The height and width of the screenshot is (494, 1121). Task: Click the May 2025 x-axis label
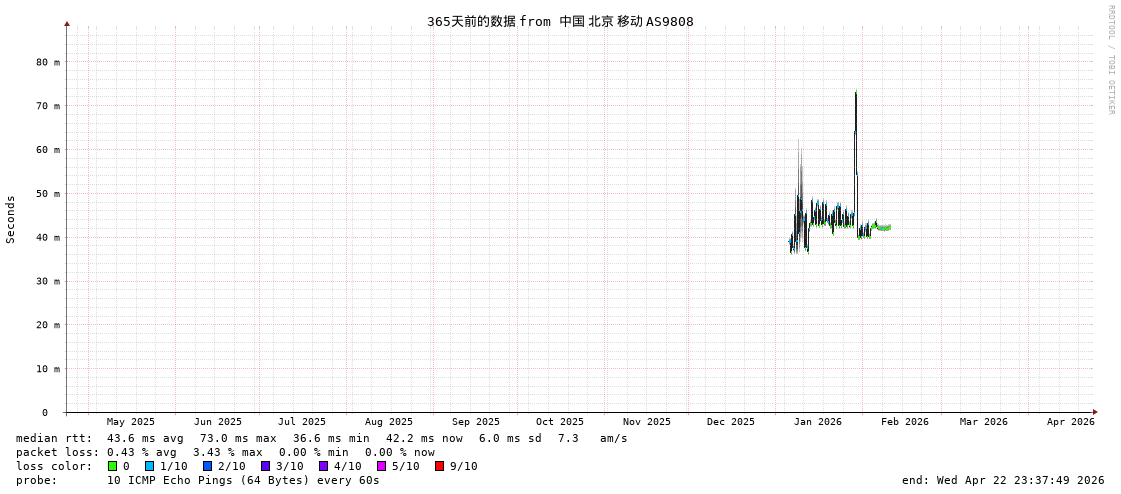tap(131, 422)
